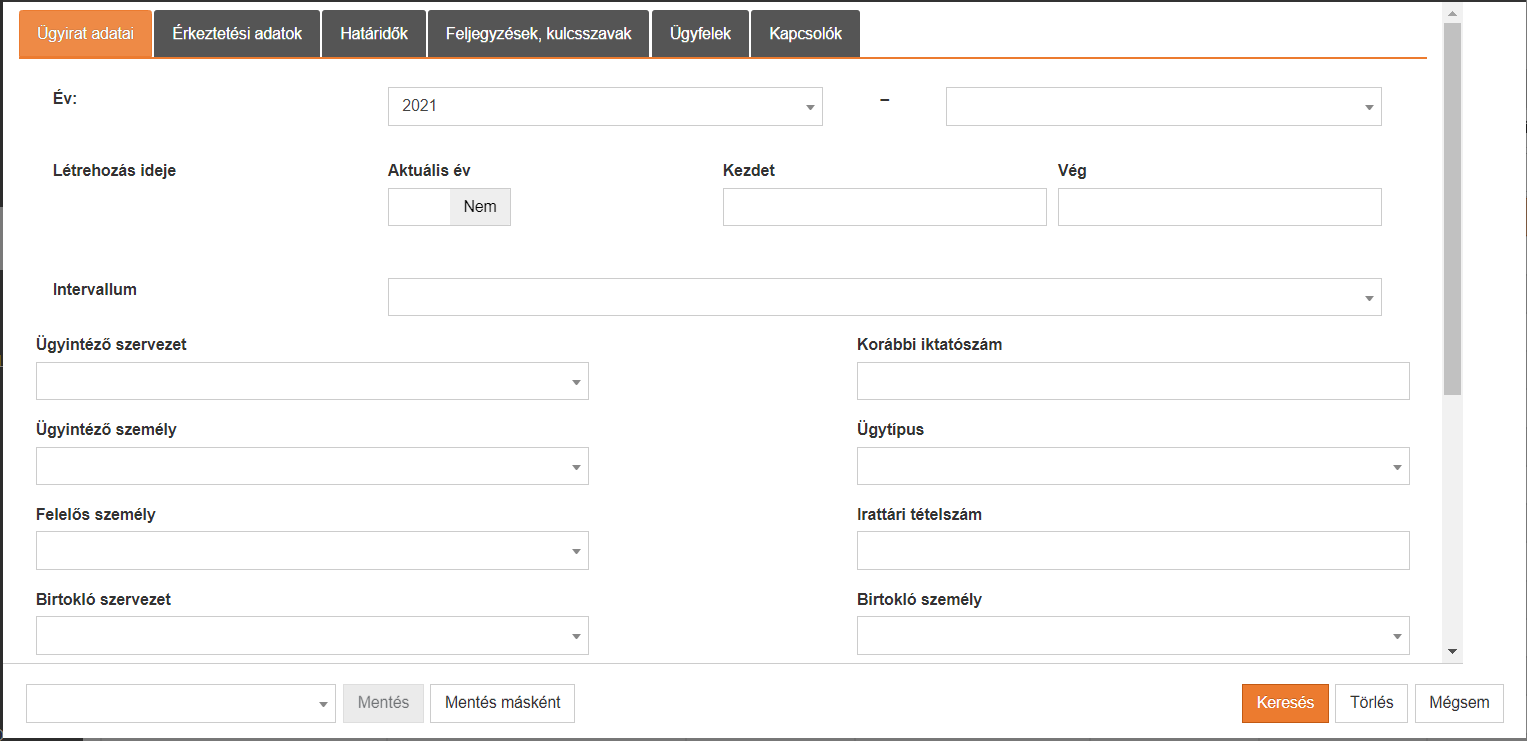This screenshot has height=741, width=1527.
Task: Click the scrollbar down arrow
Action: [1452, 651]
